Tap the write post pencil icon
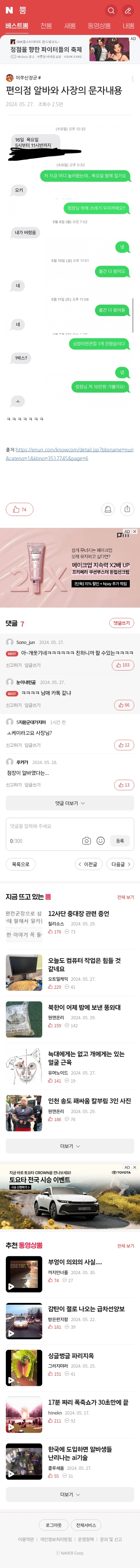Screen dimensions: 140x1568 [x=128, y=10]
